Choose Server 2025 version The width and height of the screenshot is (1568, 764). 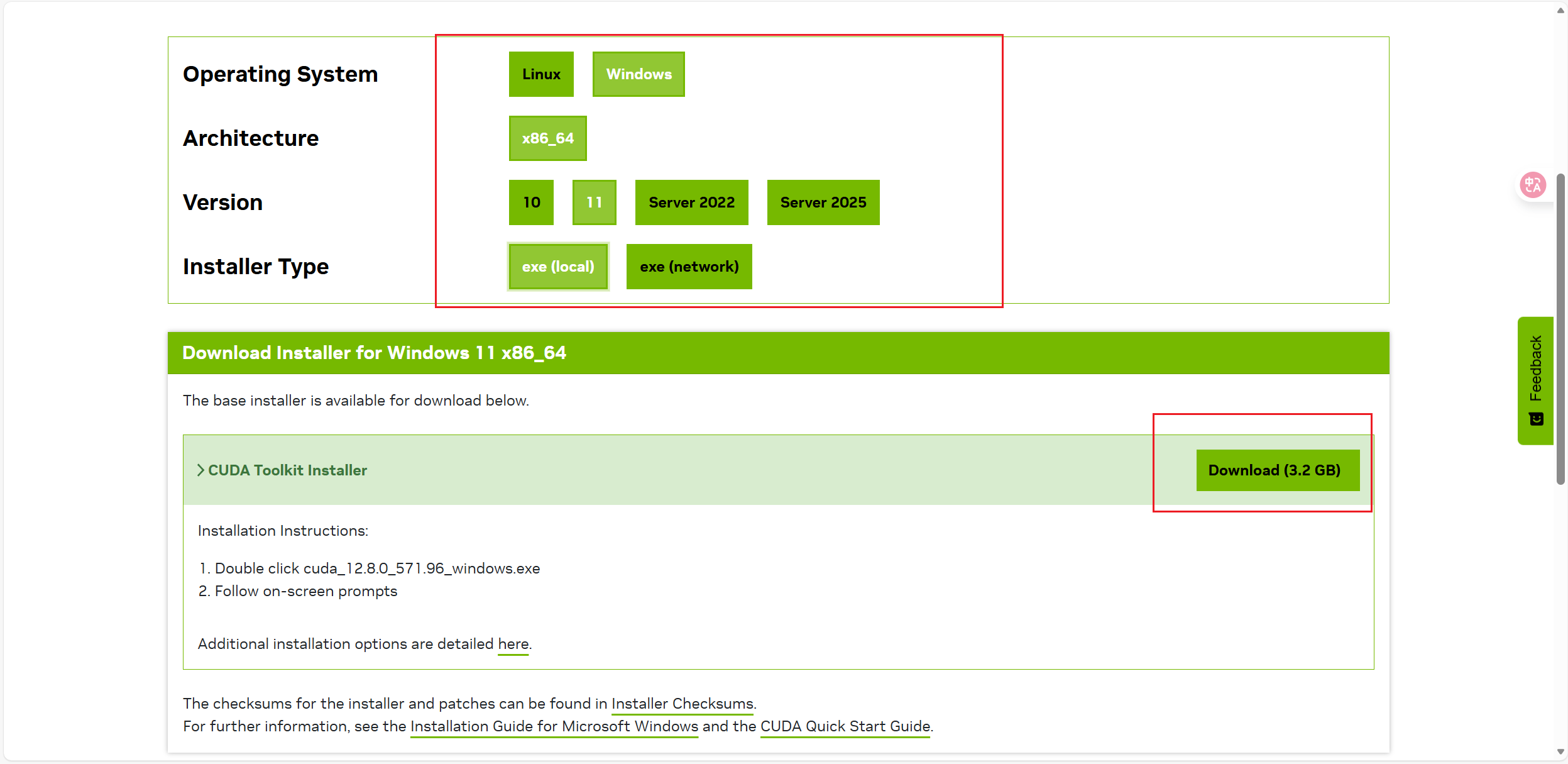click(x=823, y=202)
